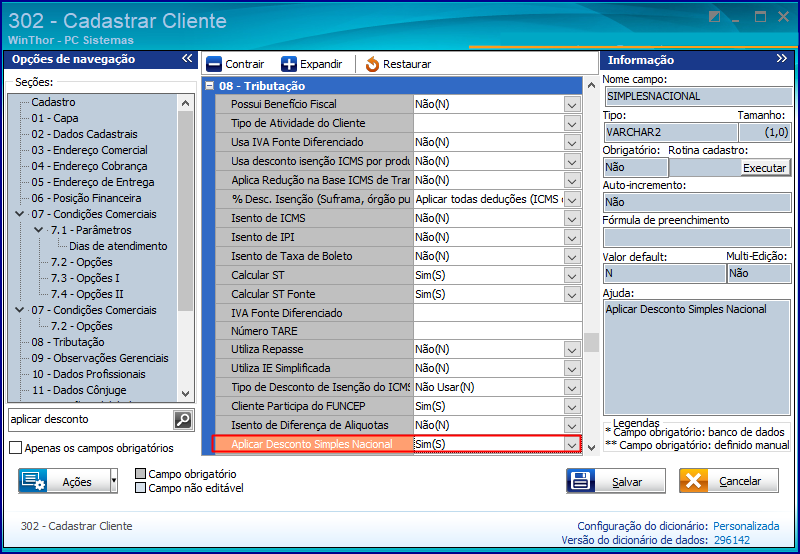Click the Cancelar button

[729, 481]
